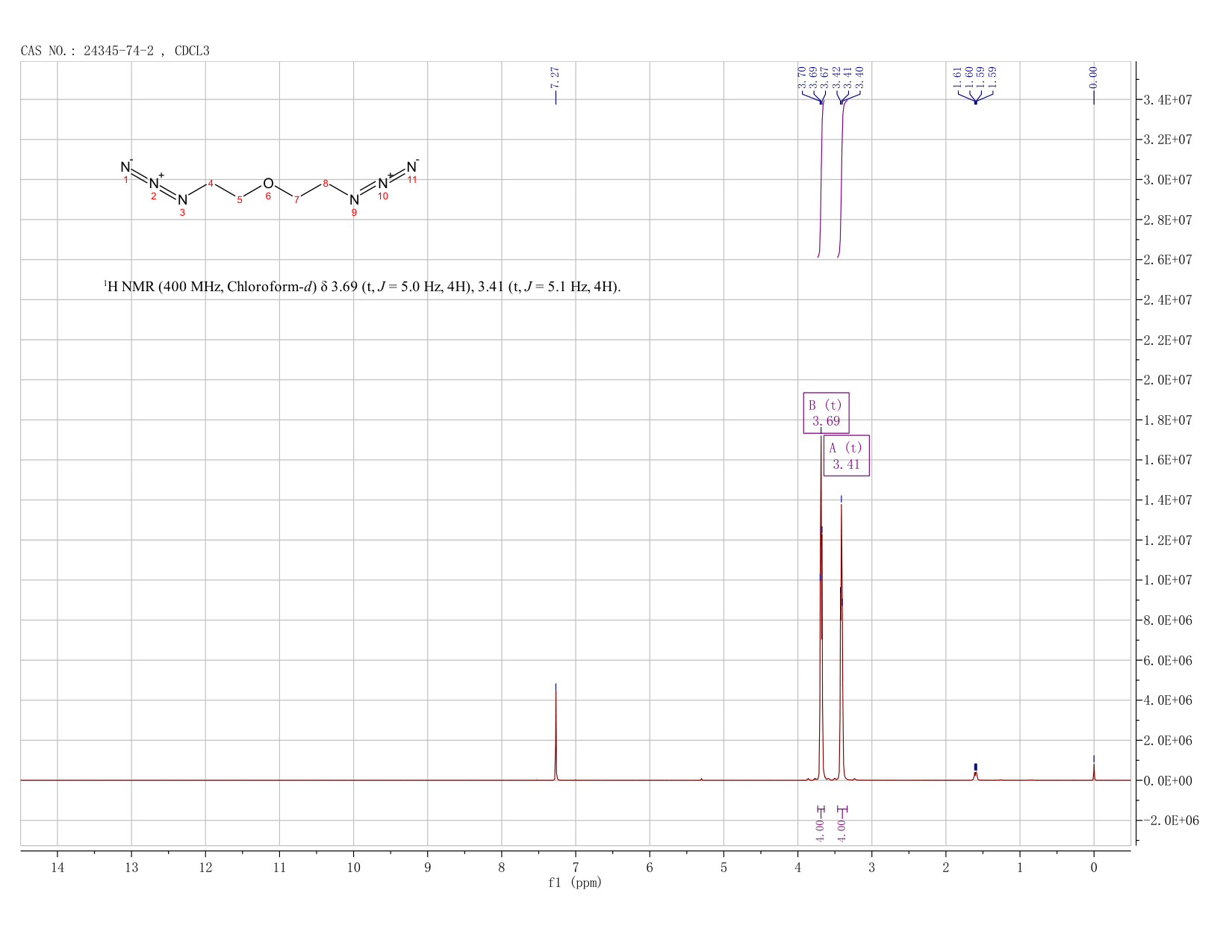This screenshot has height=952, width=1232.
Task: Click the 0.00 peak label at top
Action: pyautogui.click(x=1093, y=77)
